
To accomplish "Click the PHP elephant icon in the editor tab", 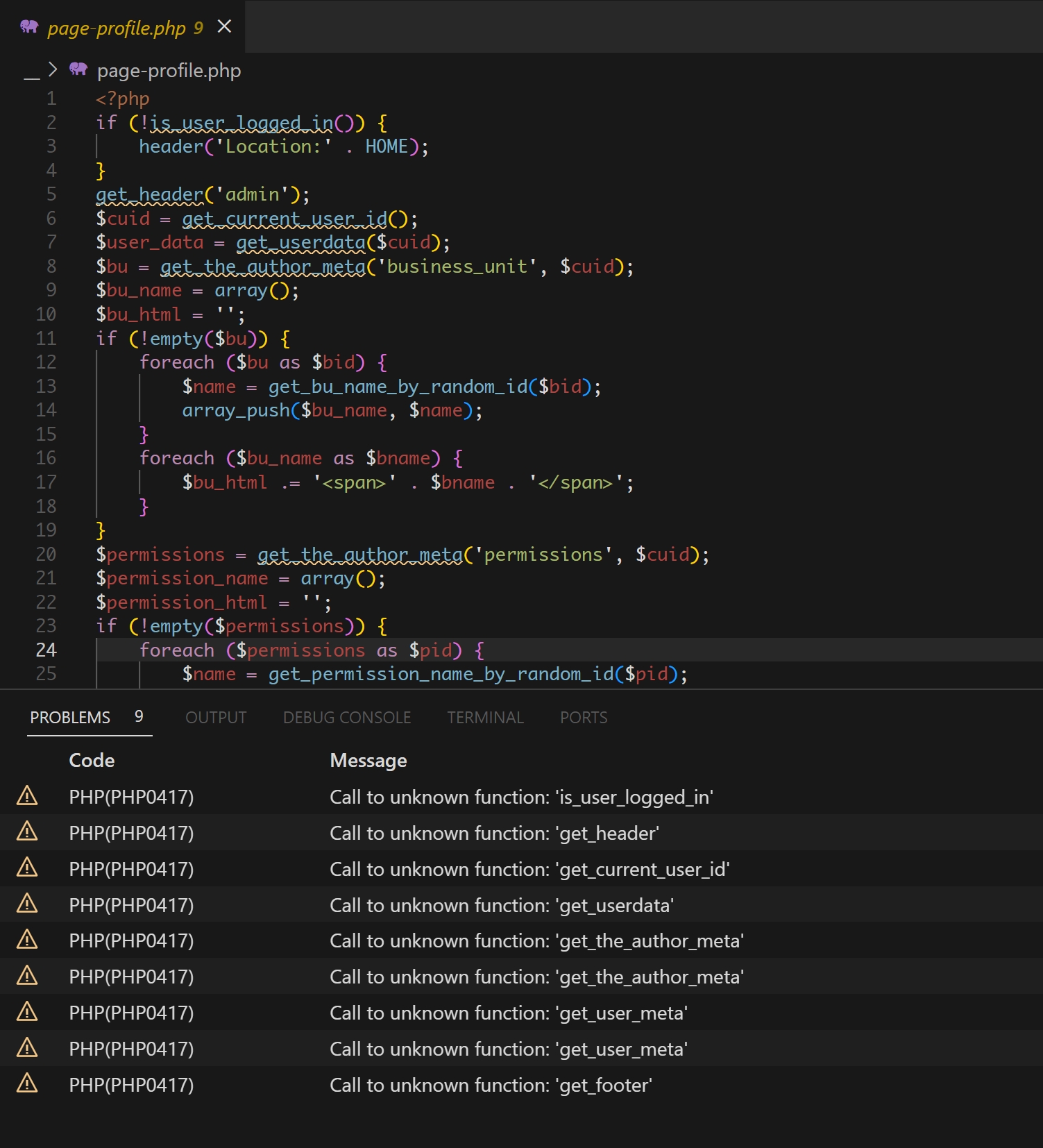I will (x=29, y=27).
